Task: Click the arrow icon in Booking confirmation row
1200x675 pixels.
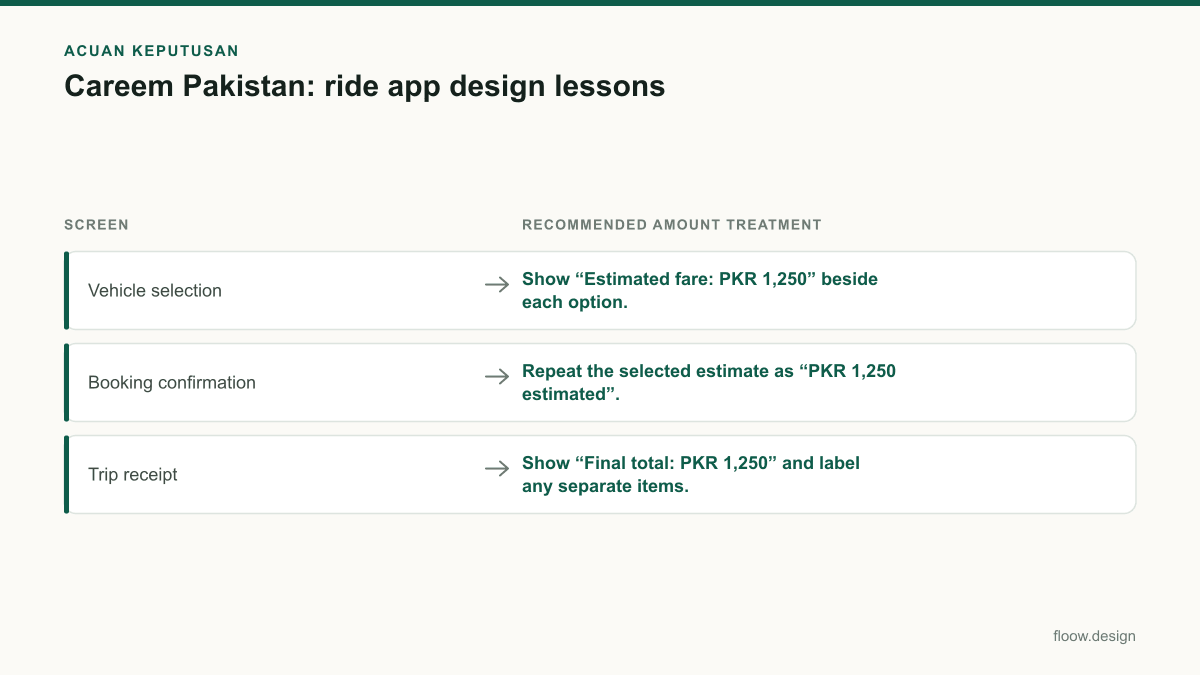Action: click(497, 377)
